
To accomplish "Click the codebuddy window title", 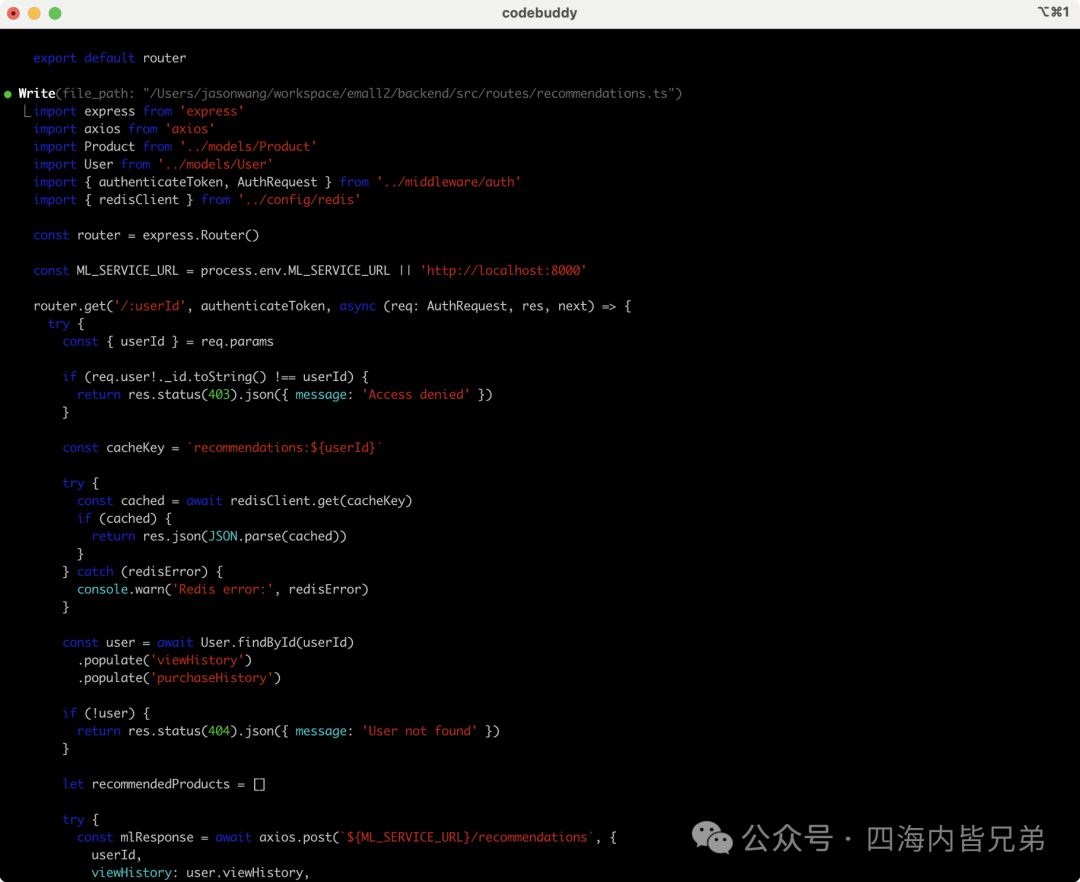I will click(539, 12).
